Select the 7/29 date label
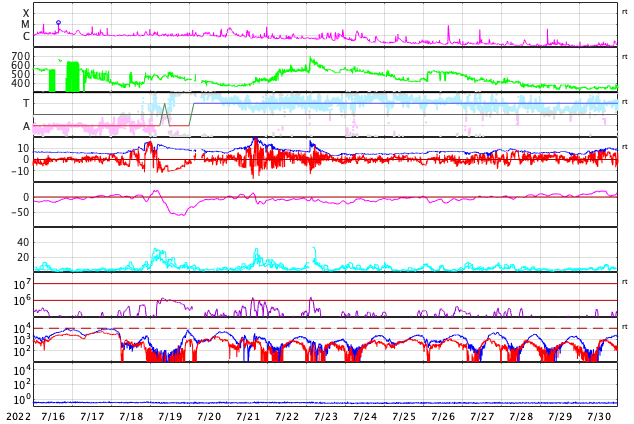The height and width of the screenshot is (424, 634). [x=560, y=416]
